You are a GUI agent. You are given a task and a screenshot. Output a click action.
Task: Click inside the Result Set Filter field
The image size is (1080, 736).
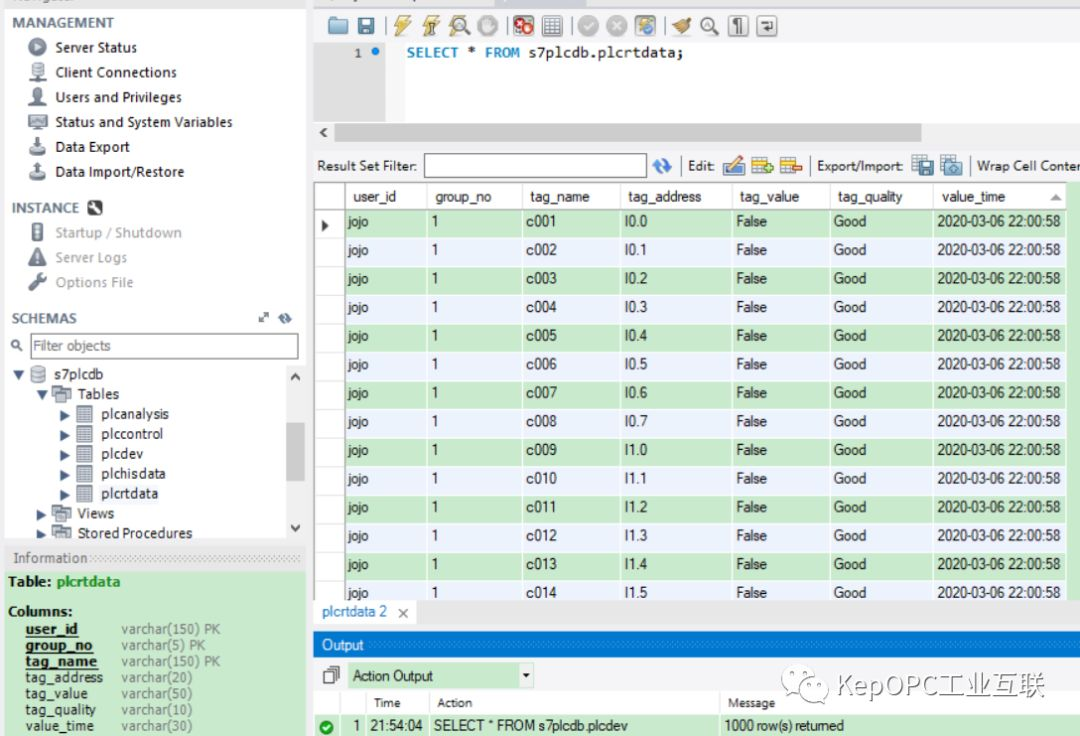[535, 164]
